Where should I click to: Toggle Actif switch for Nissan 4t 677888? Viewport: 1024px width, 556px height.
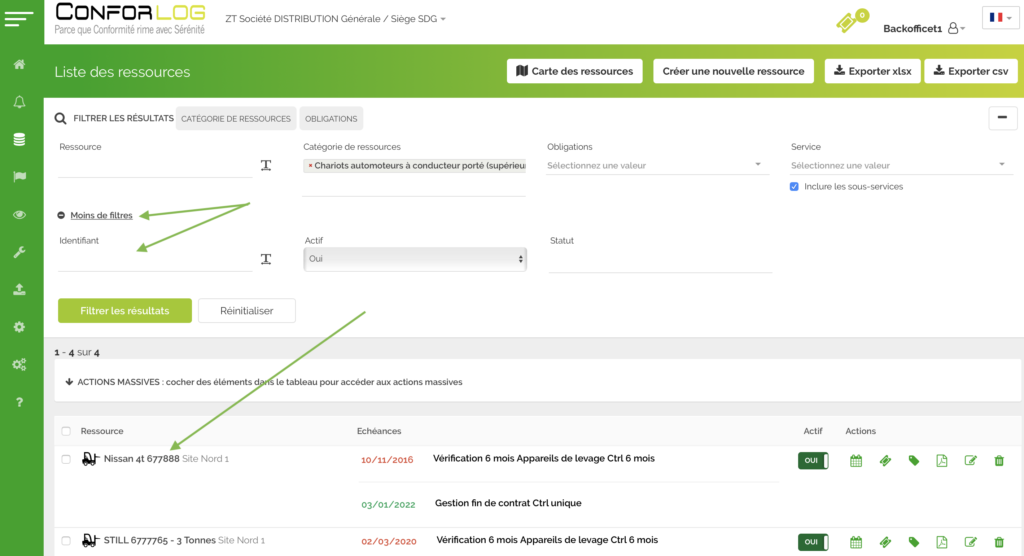coord(812,460)
